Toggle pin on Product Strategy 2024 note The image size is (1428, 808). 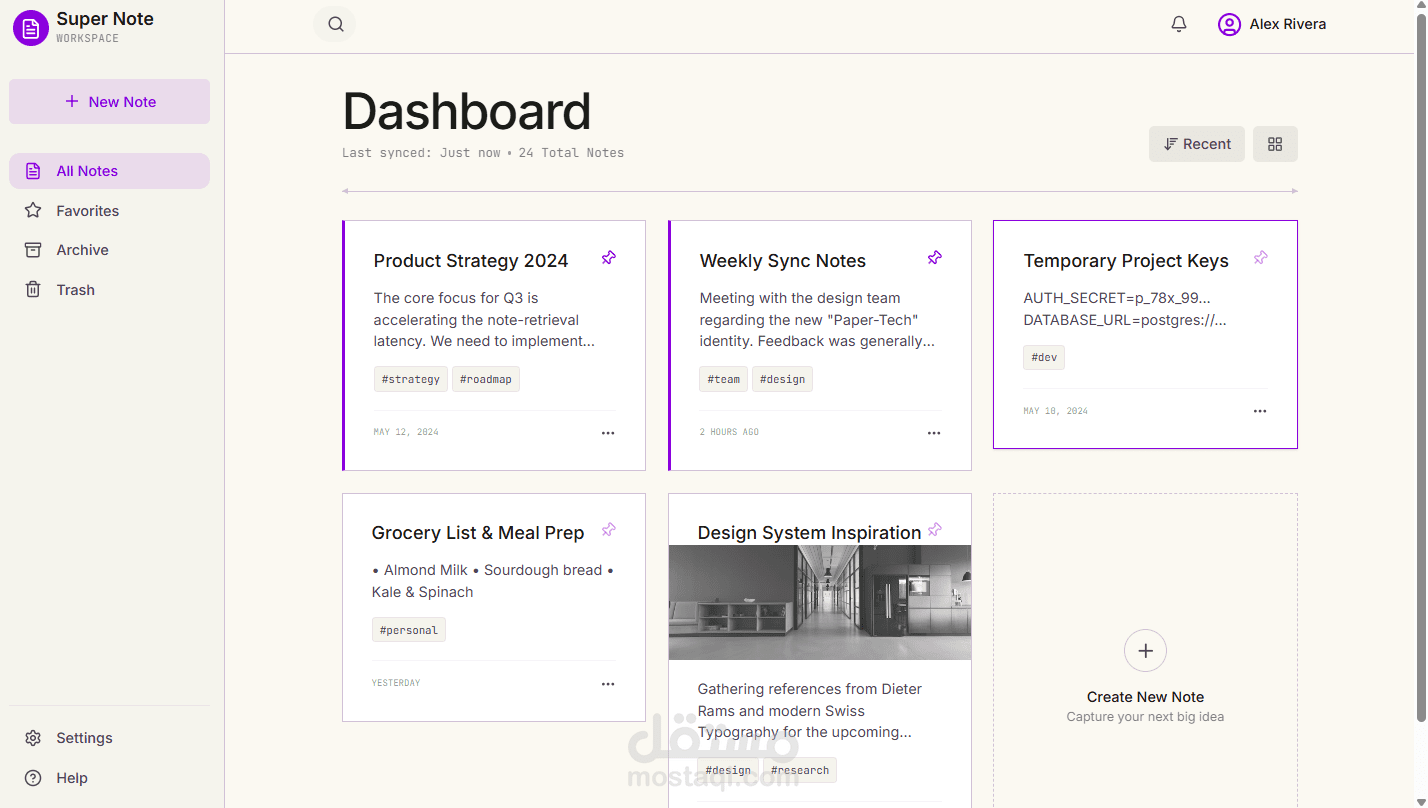click(x=608, y=258)
